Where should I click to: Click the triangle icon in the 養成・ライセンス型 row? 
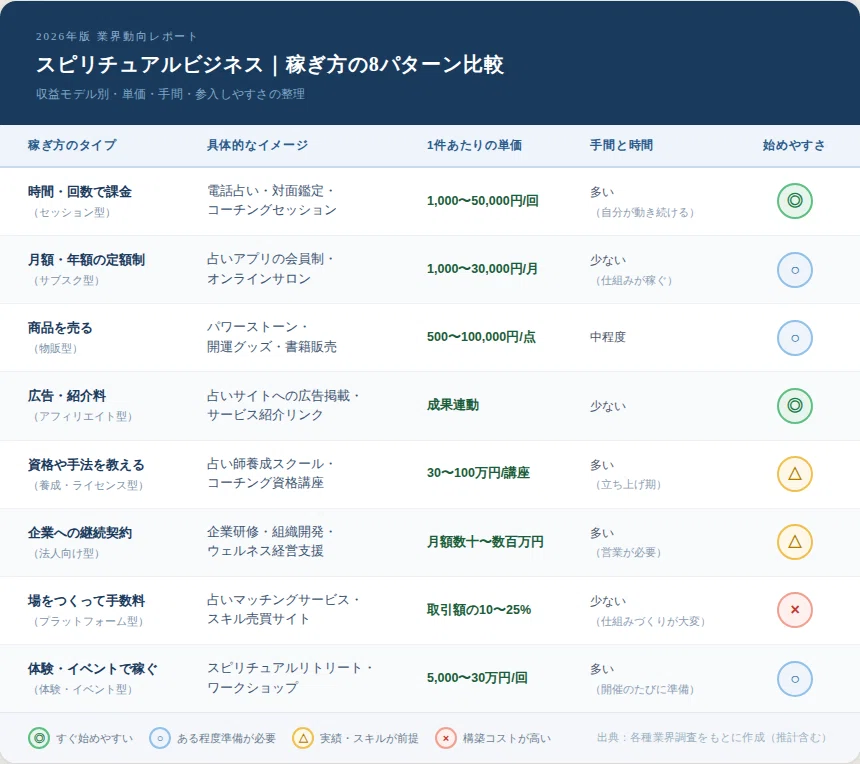click(x=794, y=474)
